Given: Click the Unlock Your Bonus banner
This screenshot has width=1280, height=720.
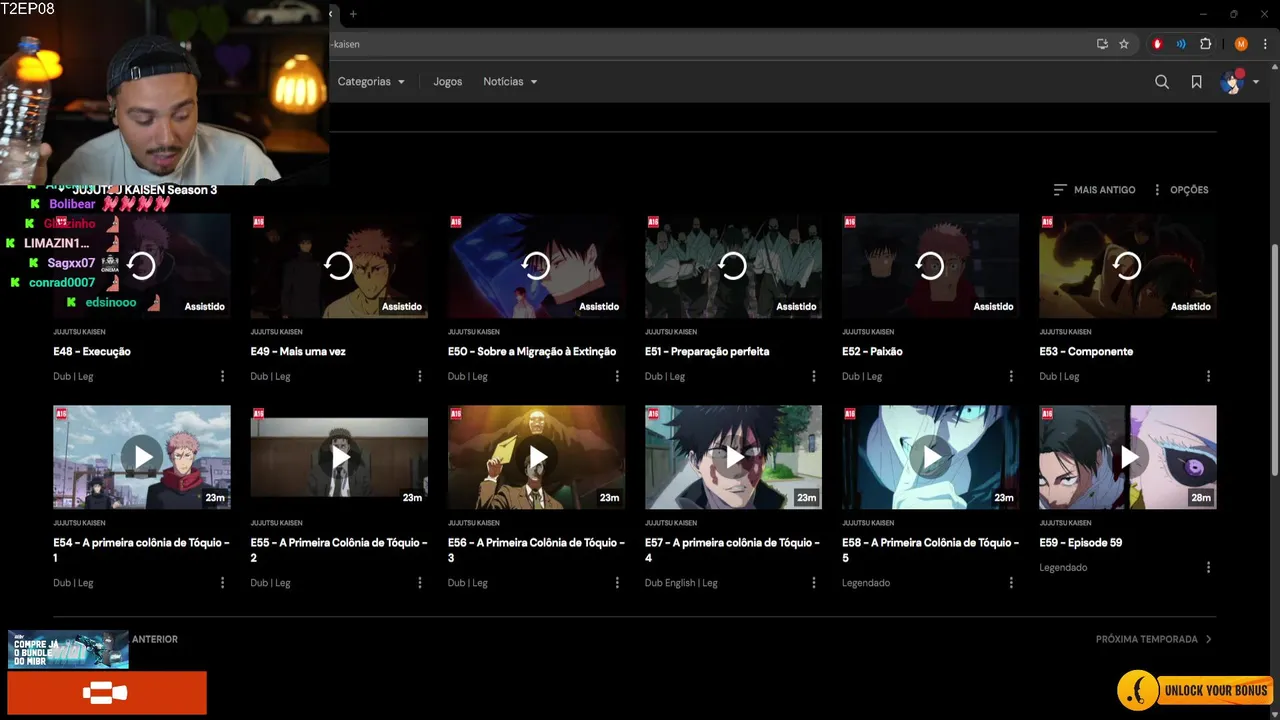Looking at the screenshot, I should click(x=1196, y=690).
